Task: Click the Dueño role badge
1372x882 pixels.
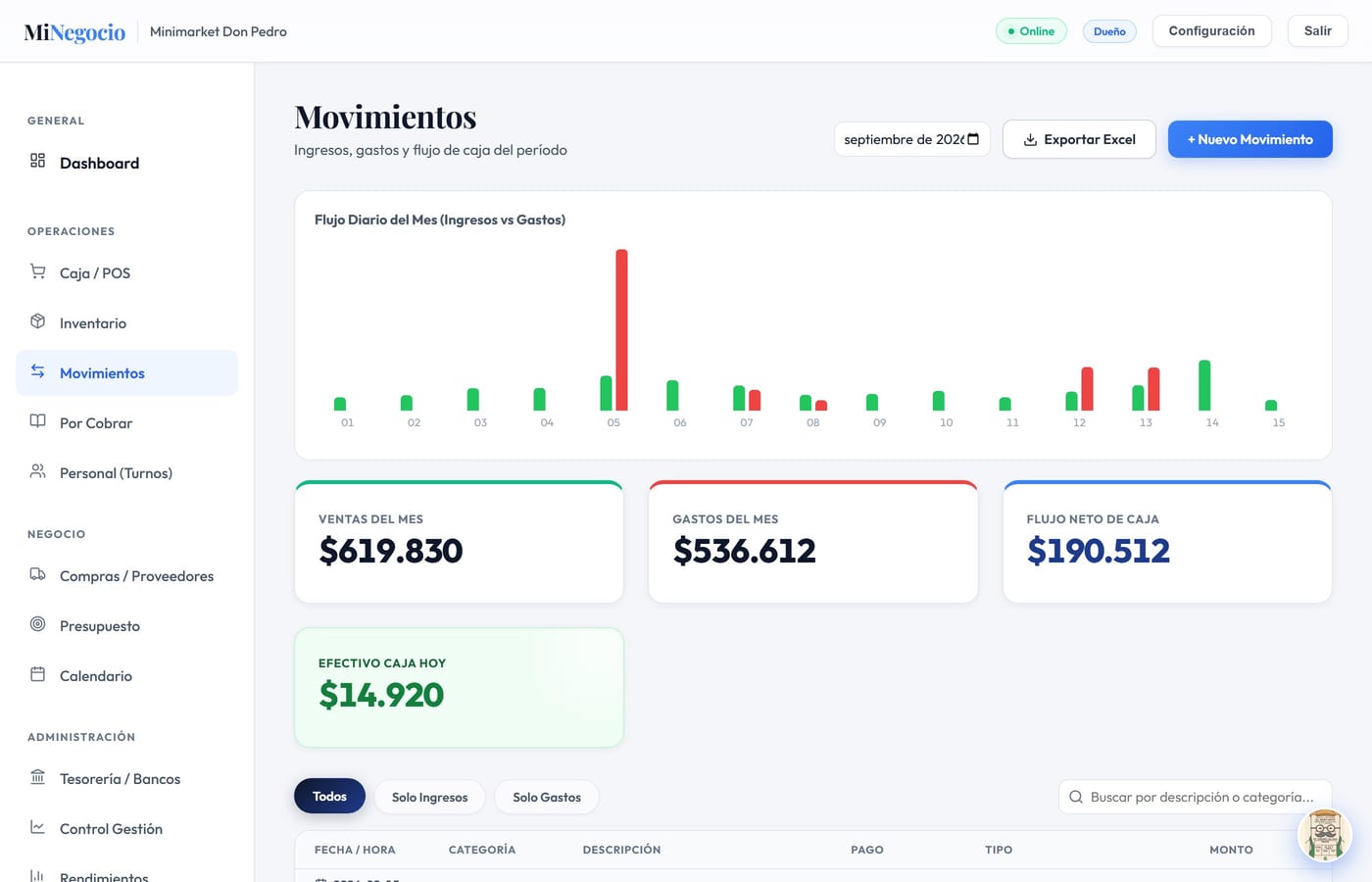Action: click(1109, 31)
